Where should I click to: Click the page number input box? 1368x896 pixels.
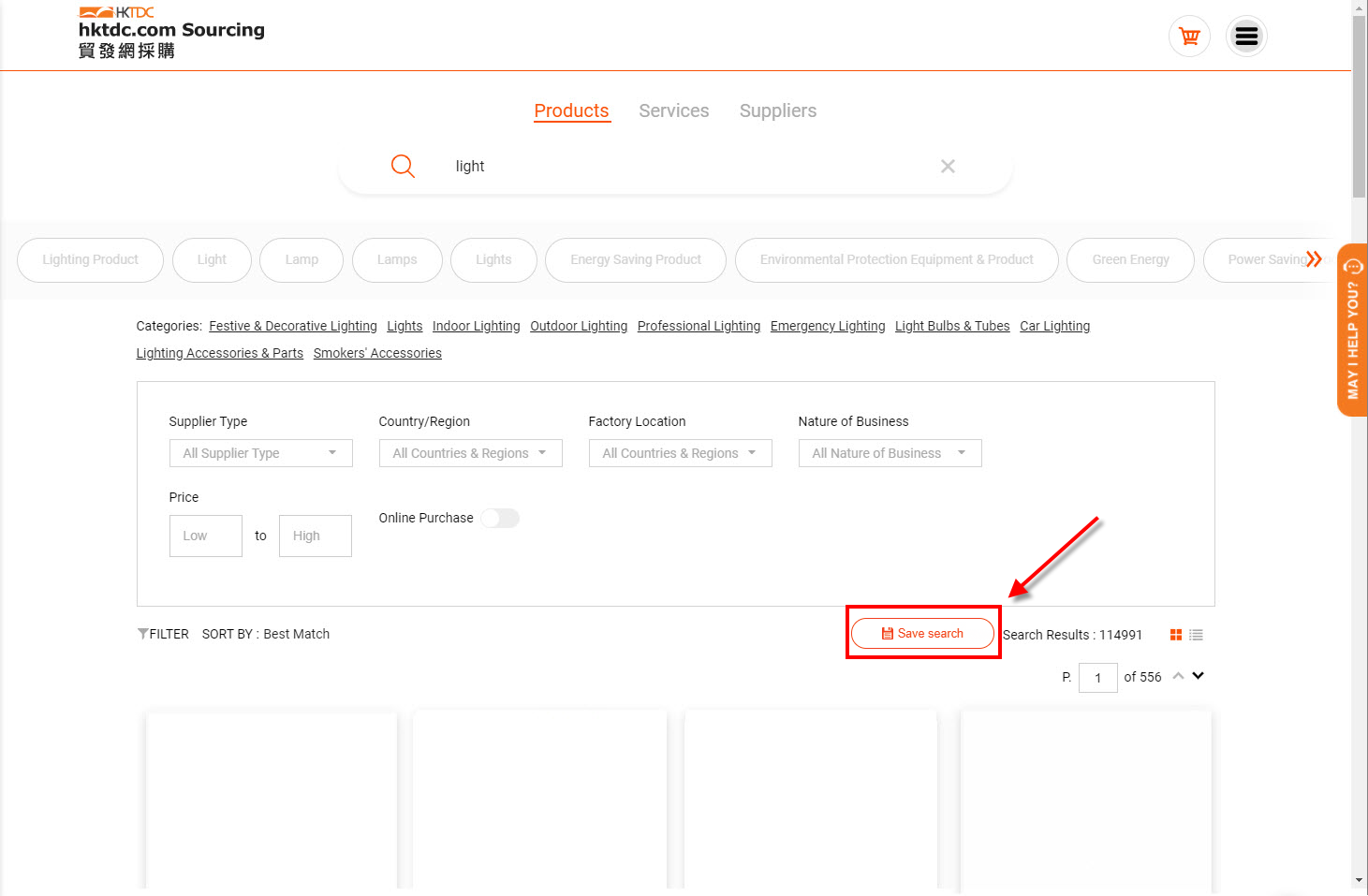pyautogui.click(x=1098, y=677)
